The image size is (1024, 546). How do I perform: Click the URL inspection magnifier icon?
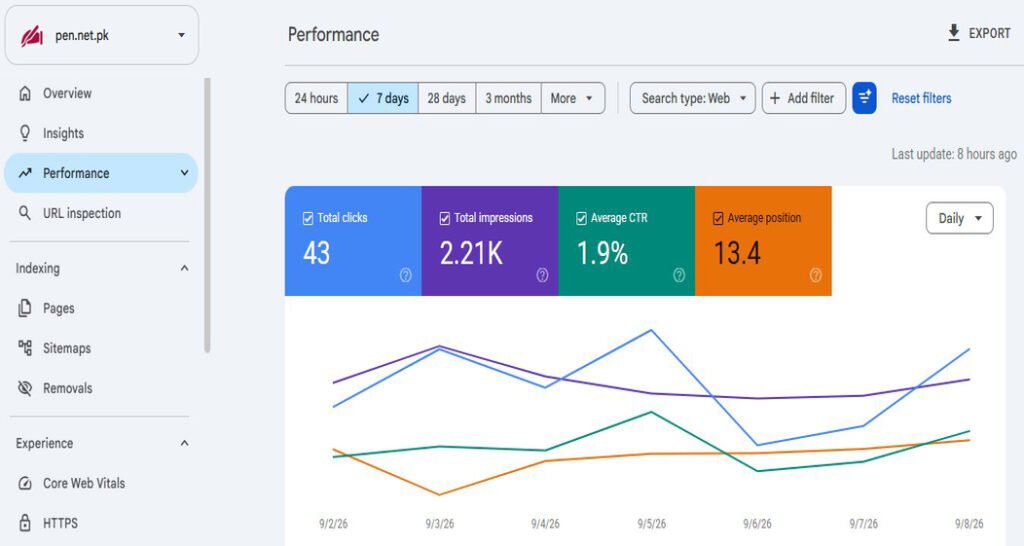[25, 213]
